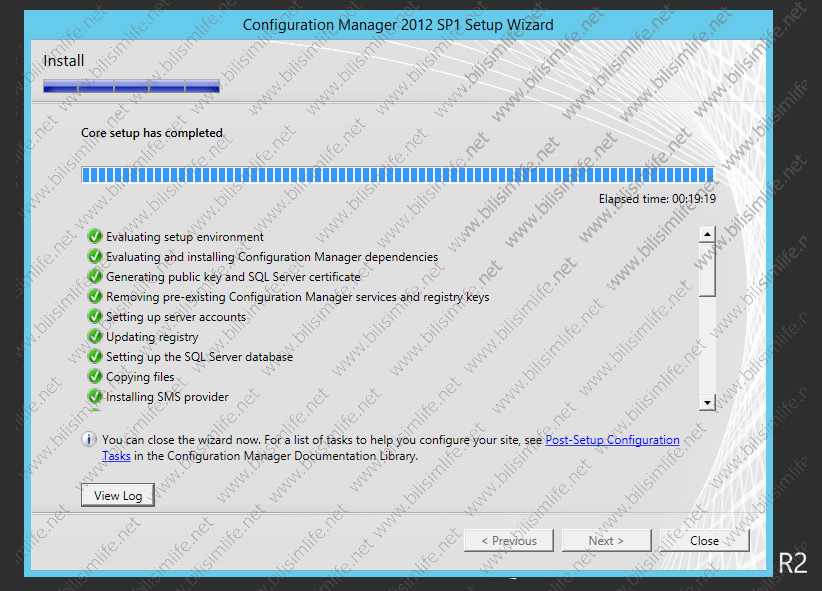Click the task list scroll up arrow

click(x=707, y=234)
